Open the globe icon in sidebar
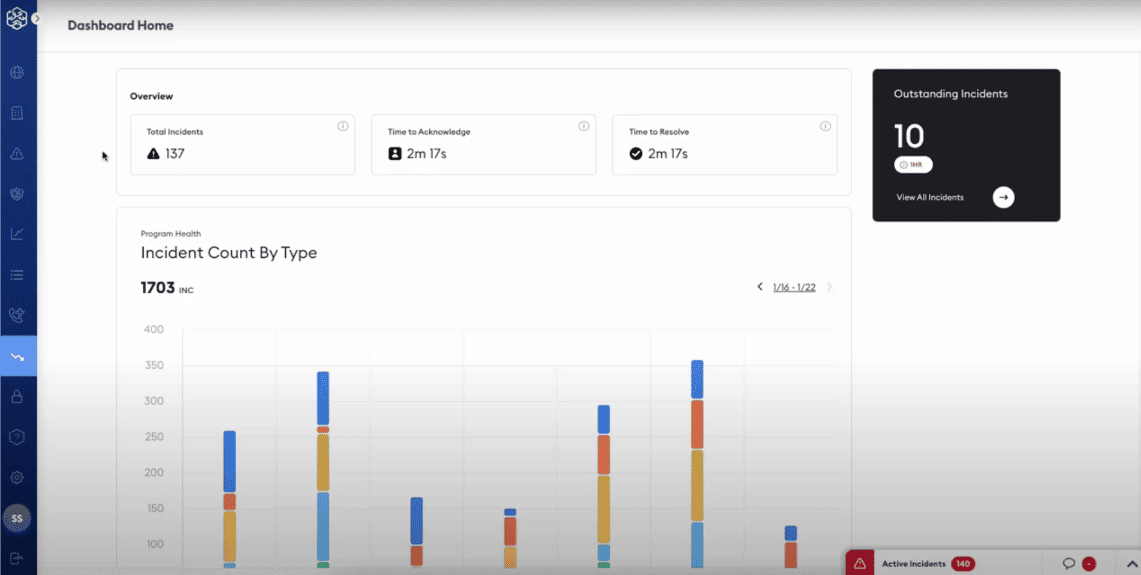1141x575 pixels. (17, 73)
